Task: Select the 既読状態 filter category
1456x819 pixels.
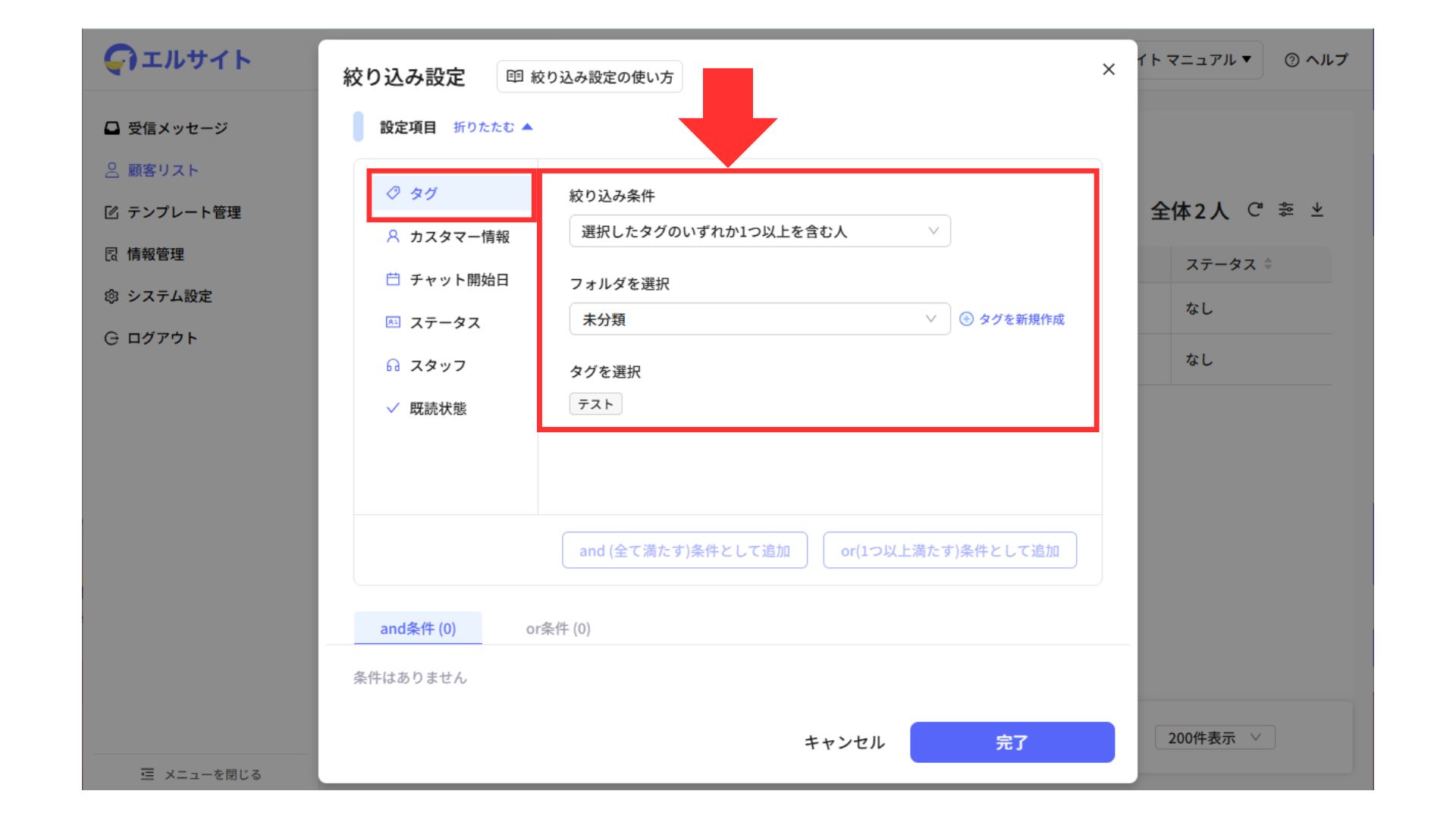Action: [x=437, y=409]
